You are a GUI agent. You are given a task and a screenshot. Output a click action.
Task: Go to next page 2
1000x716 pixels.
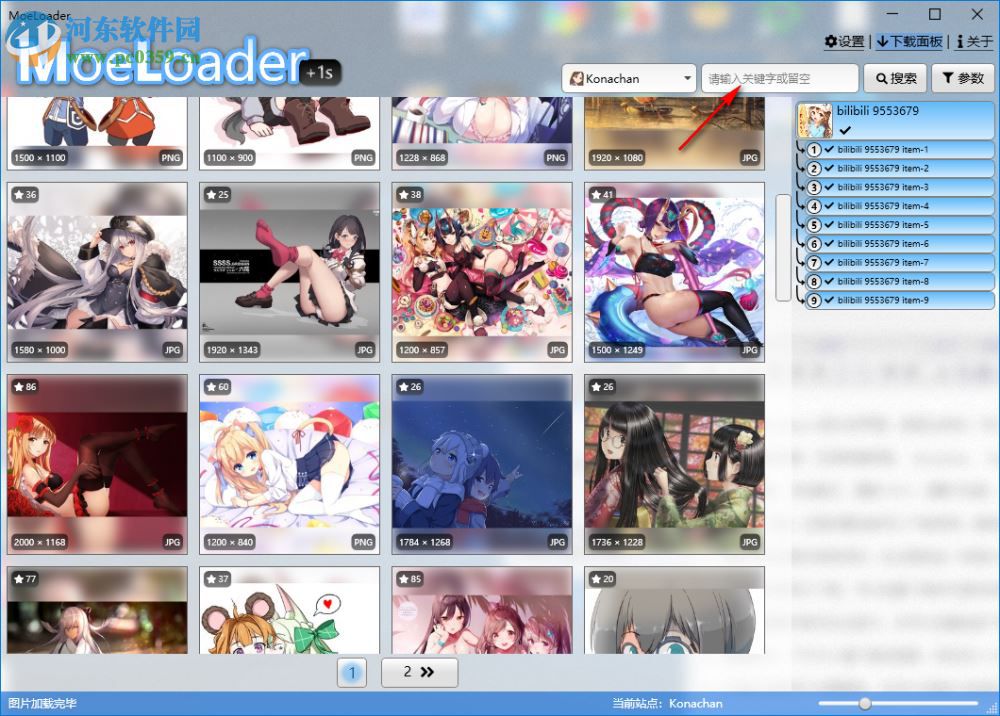419,672
